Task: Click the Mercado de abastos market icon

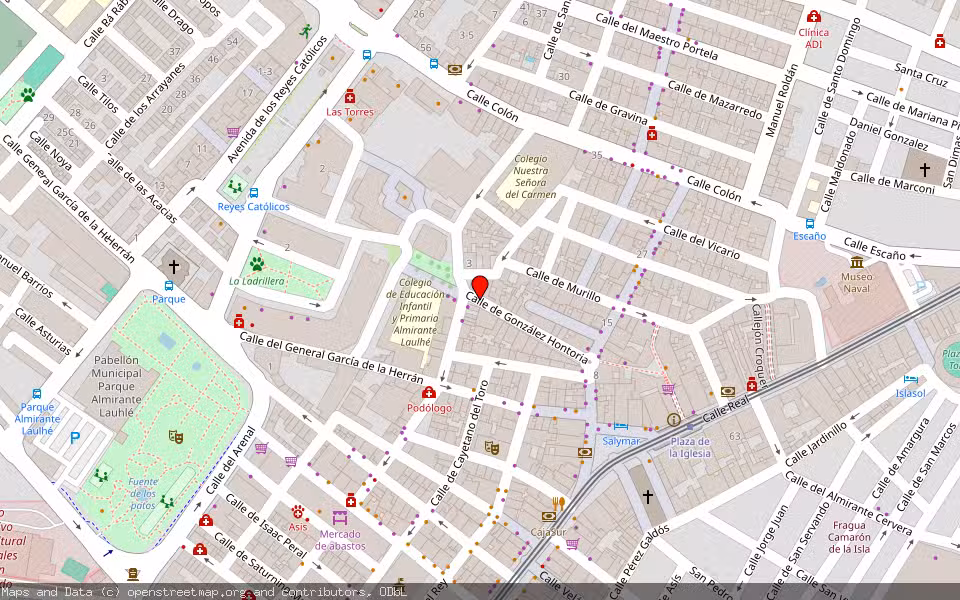Action: pyautogui.click(x=340, y=518)
